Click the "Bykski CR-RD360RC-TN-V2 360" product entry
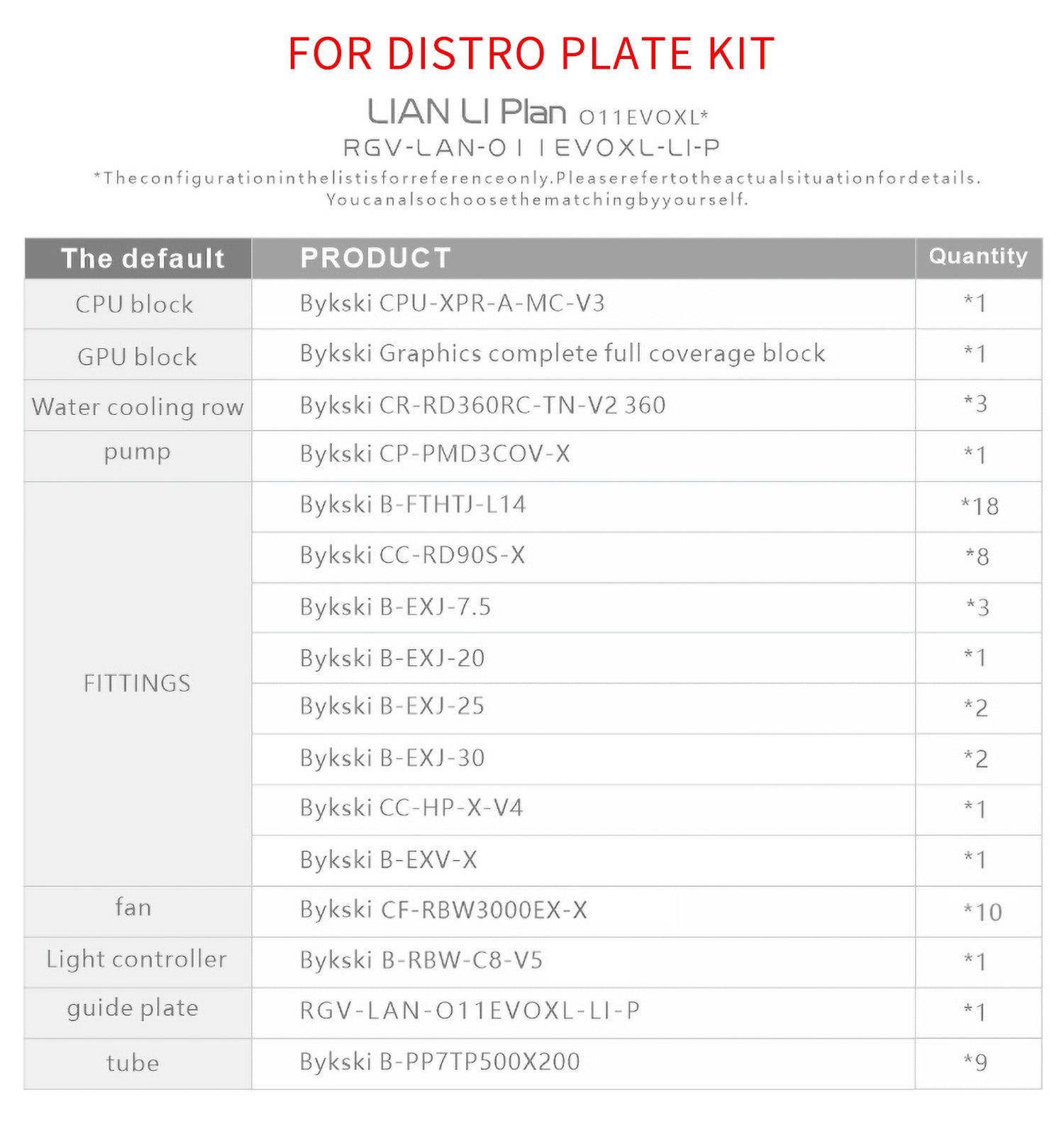Image resolution: width=1064 pixels, height=1123 pixels. coord(482,405)
